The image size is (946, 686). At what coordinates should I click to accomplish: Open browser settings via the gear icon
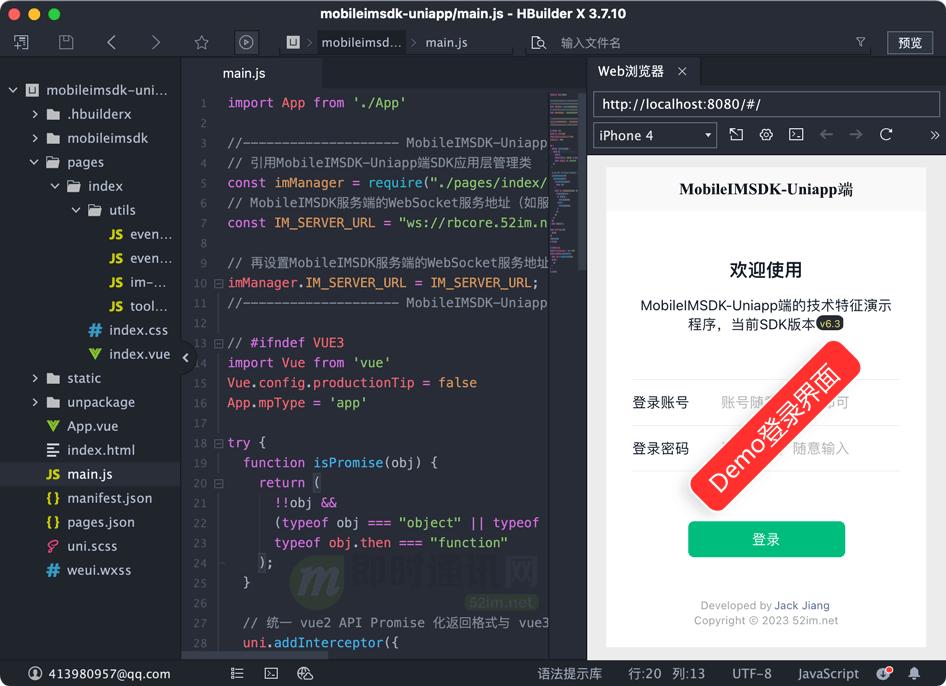(765, 135)
